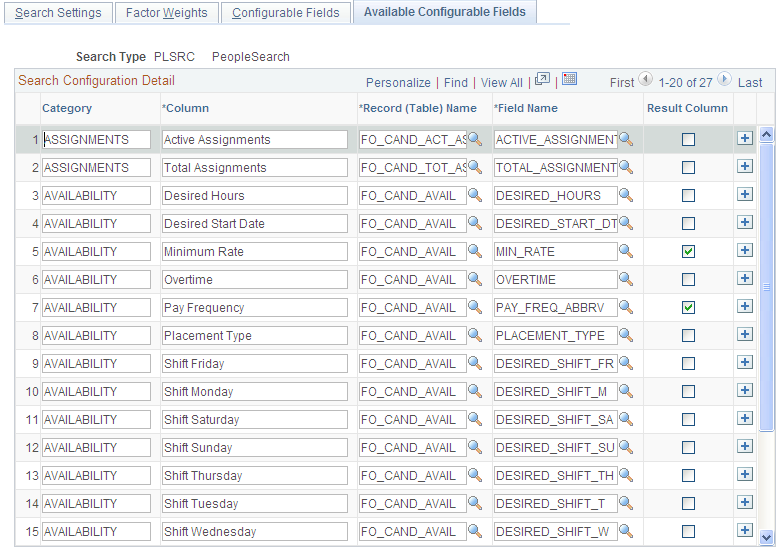778x547 pixels.
Task: Open record lookup for Overtime row
Action: point(475,279)
